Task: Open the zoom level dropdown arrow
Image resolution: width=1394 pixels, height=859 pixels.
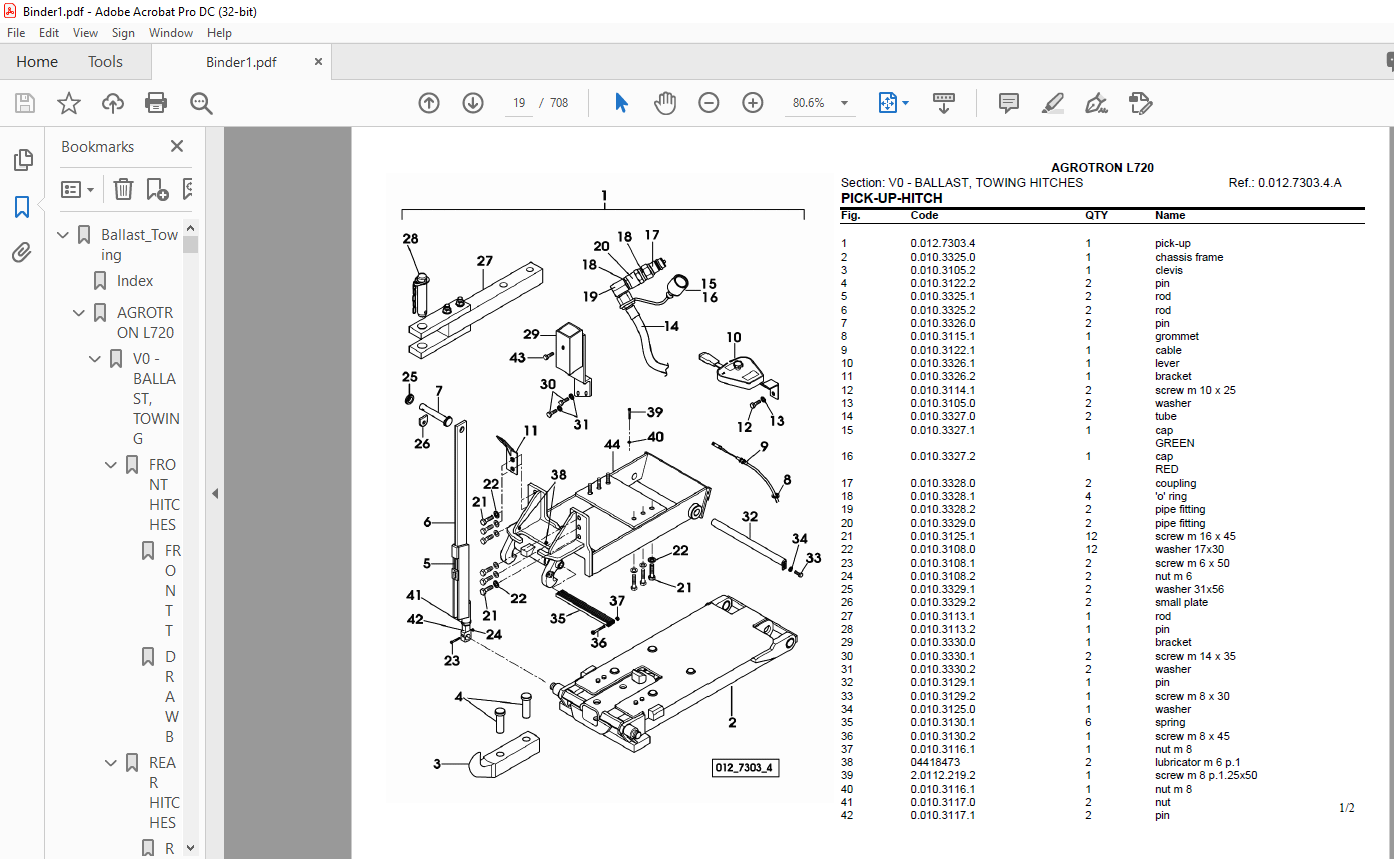Action: coord(844,103)
